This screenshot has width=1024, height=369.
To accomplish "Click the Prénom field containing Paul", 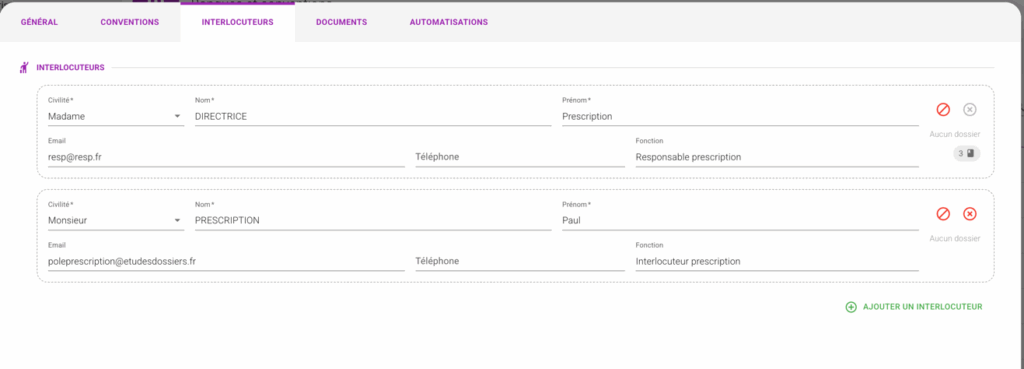I will click(x=741, y=221).
